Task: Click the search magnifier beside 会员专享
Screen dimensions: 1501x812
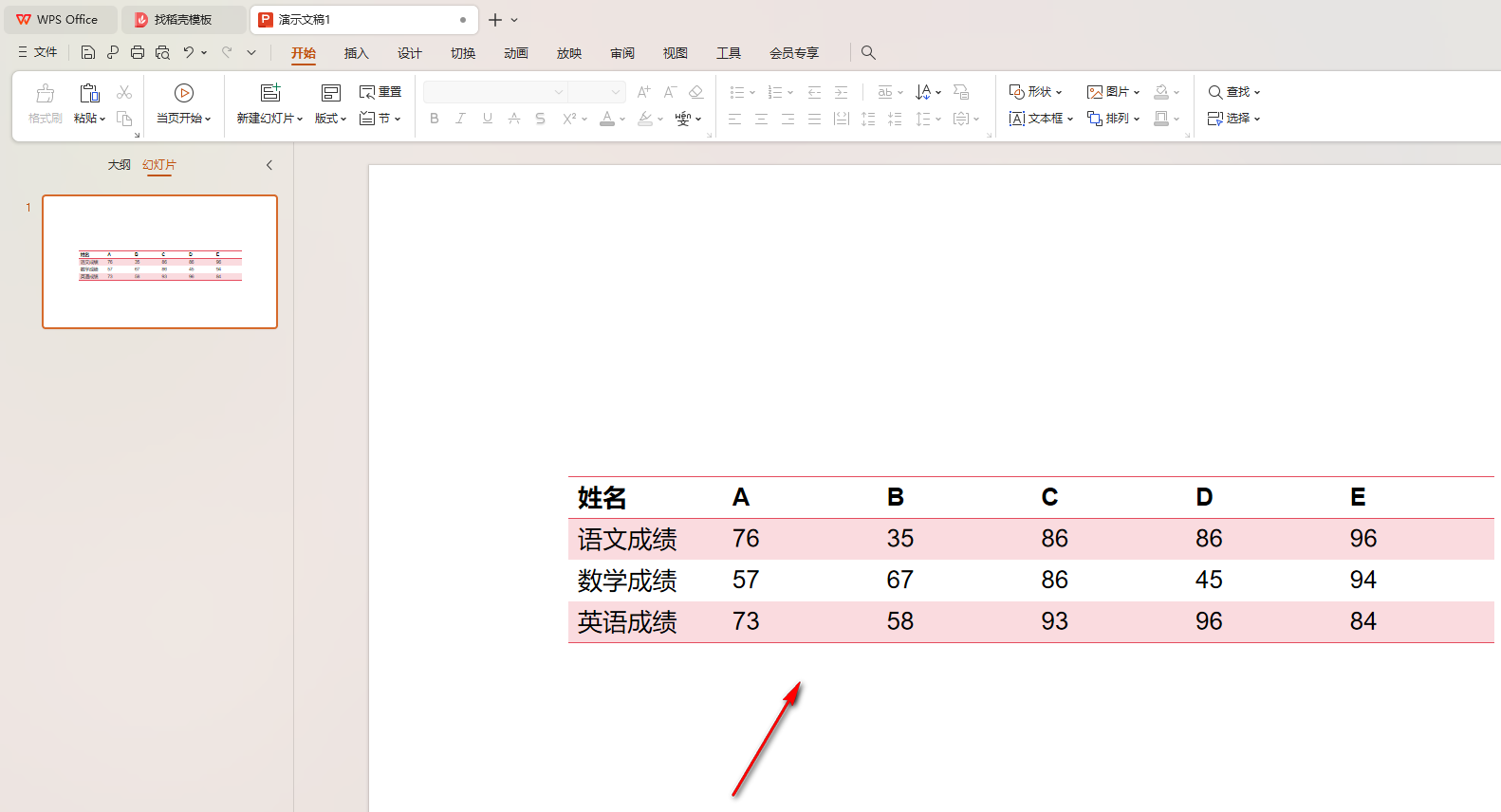Action: point(868,53)
